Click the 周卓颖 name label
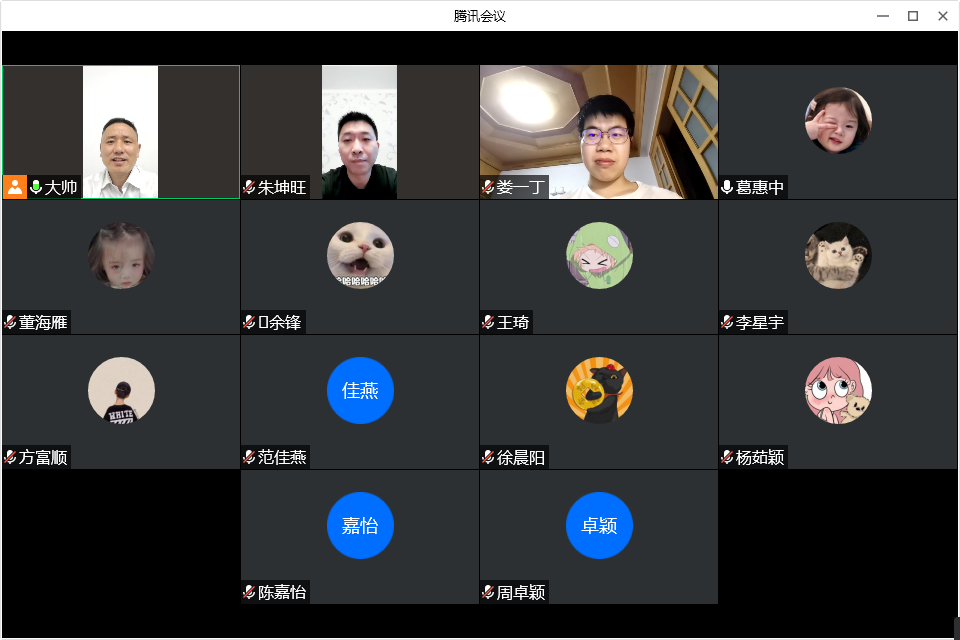960x640 pixels. click(521, 593)
